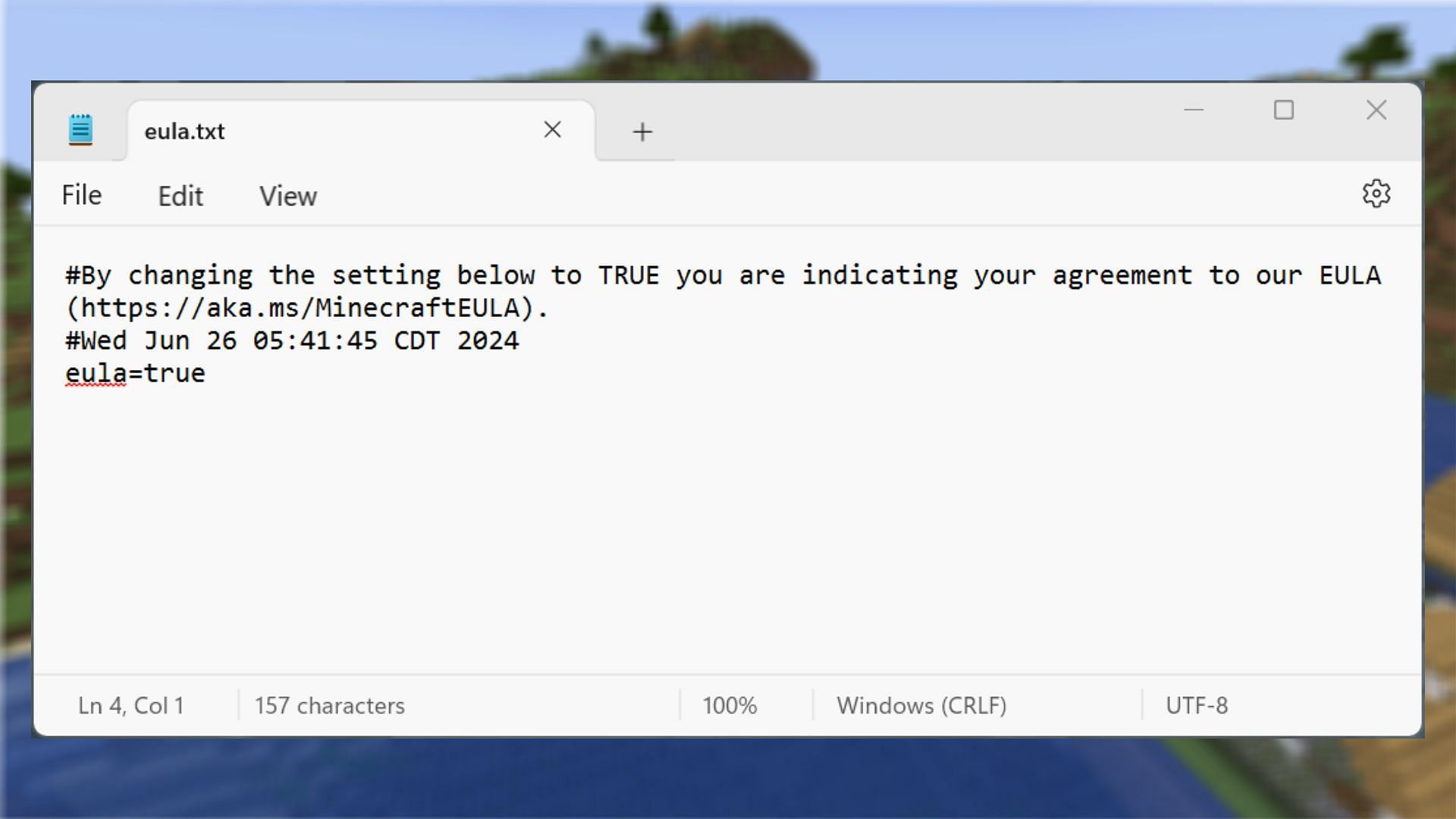
Task: Click the UTF-8 encoding indicator
Action: pos(1196,705)
